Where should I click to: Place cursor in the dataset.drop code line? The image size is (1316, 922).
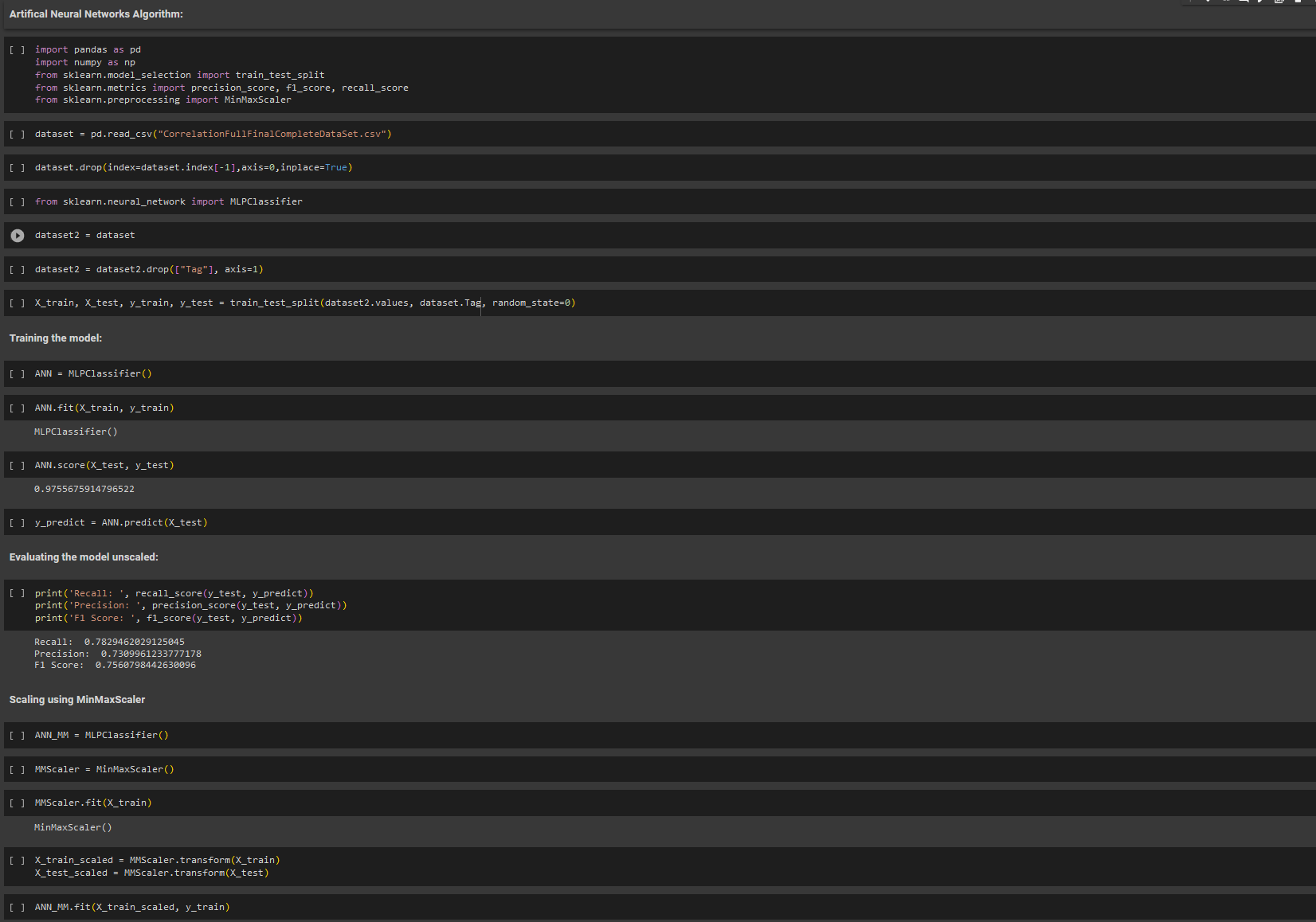pos(194,168)
